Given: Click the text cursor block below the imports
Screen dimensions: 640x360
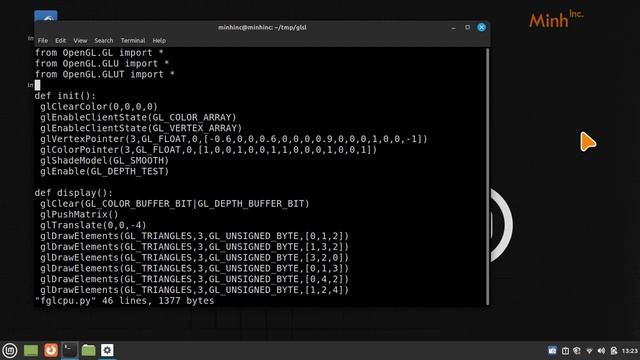Looking at the screenshot, I should pyautogui.click(x=38, y=85).
